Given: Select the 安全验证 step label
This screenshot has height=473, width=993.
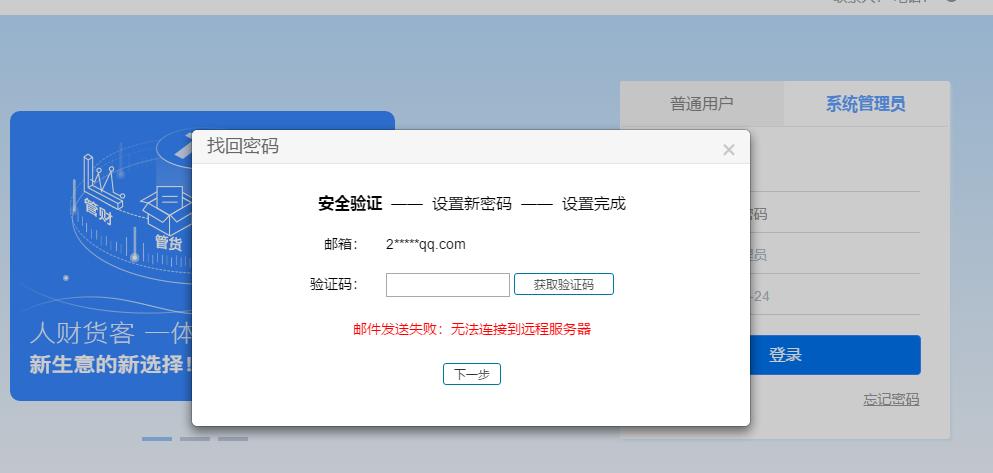Looking at the screenshot, I should pos(350,204).
